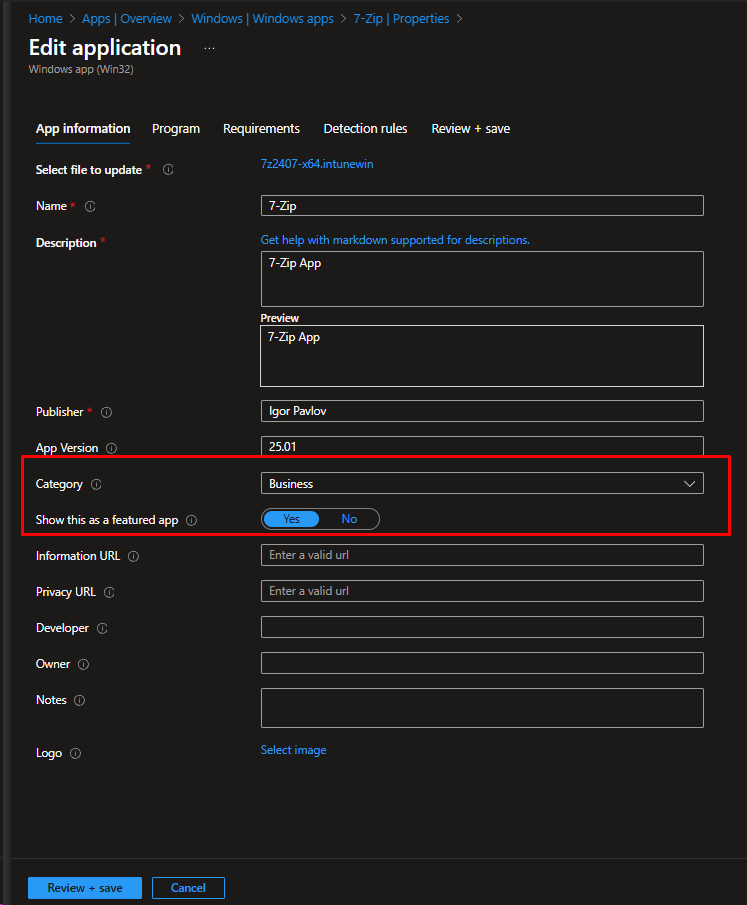Navigate to Home in the breadcrumb
This screenshot has width=747, height=905.
46,18
